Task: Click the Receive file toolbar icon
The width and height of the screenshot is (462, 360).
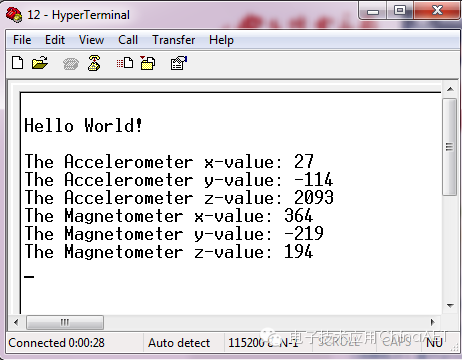Action: (x=148, y=63)
